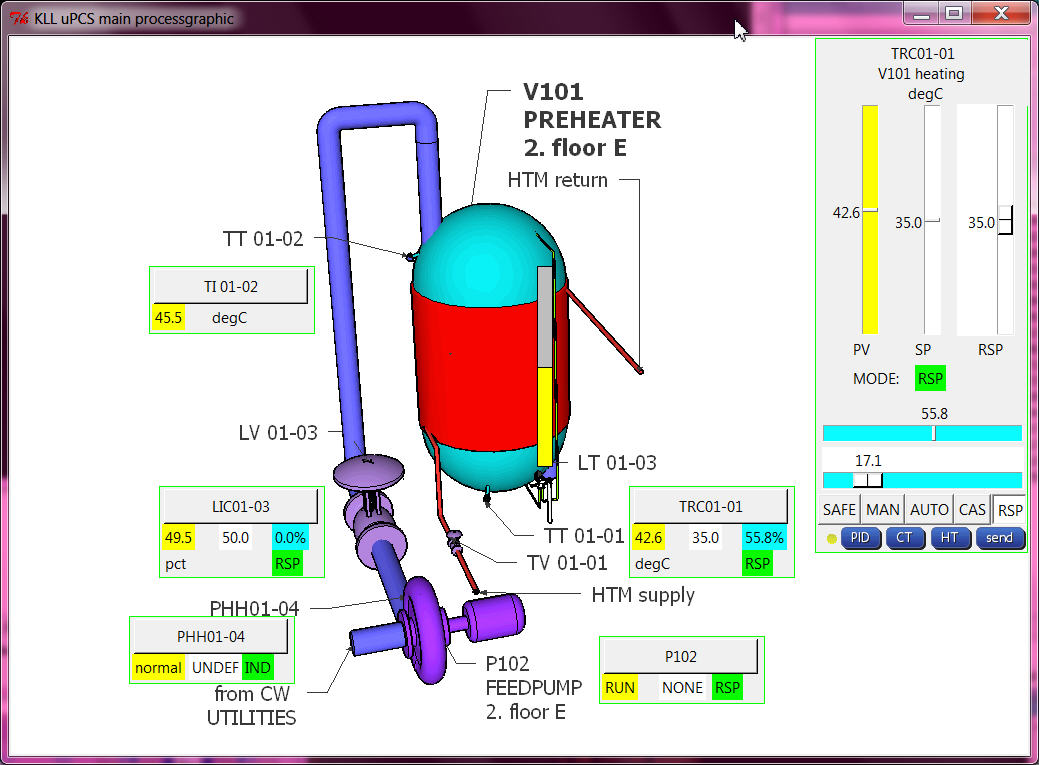Set controller mode to MAN

(x=883, y=509)
